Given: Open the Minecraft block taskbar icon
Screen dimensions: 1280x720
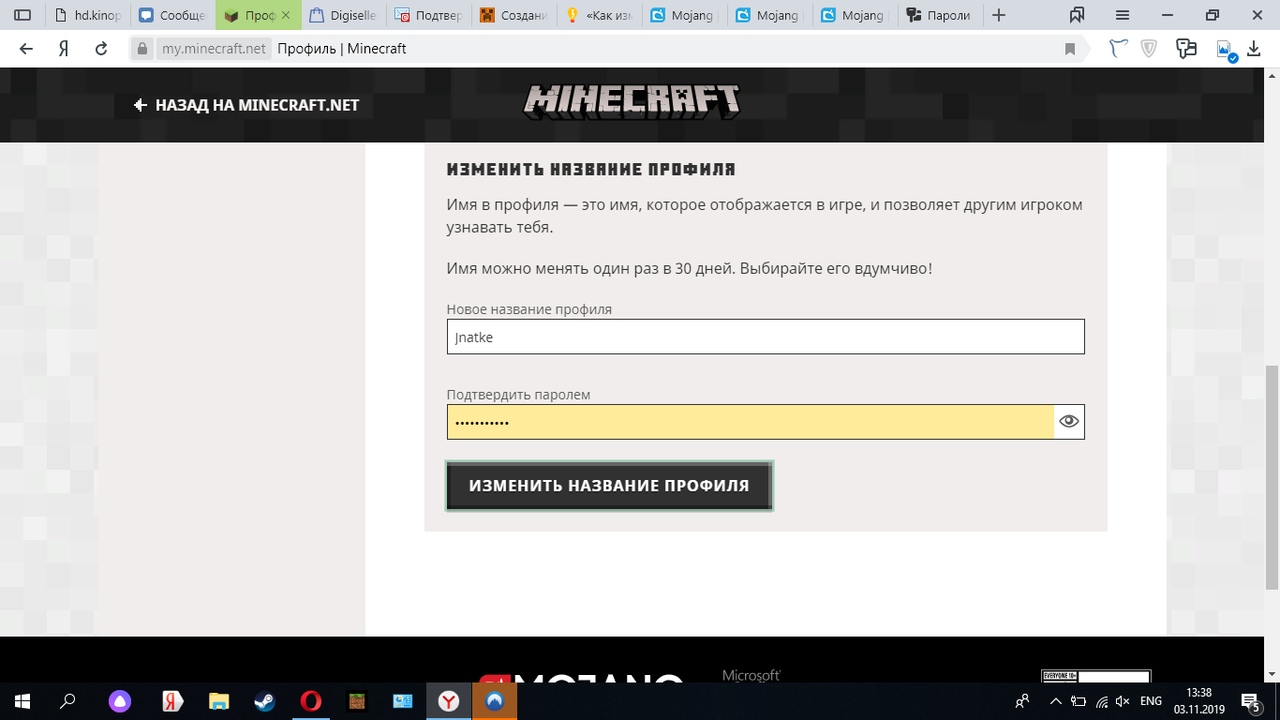Looking at the screenshot, I should coord(357,701).
